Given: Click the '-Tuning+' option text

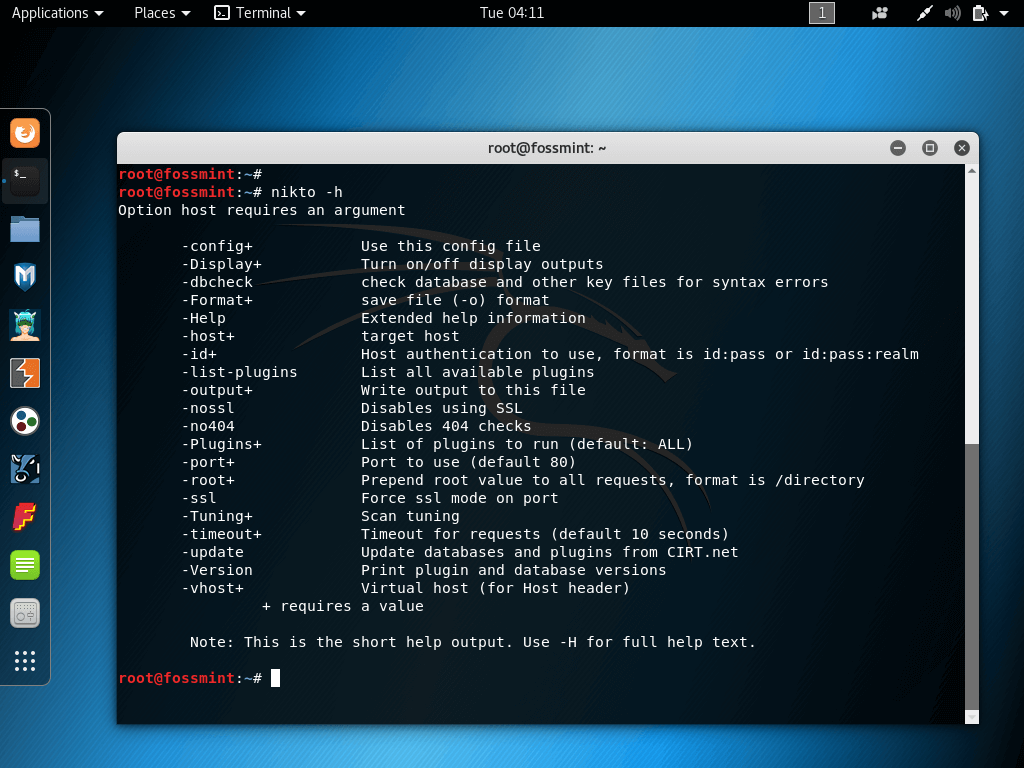Looking at the screenshot, I should coord(217,517).
